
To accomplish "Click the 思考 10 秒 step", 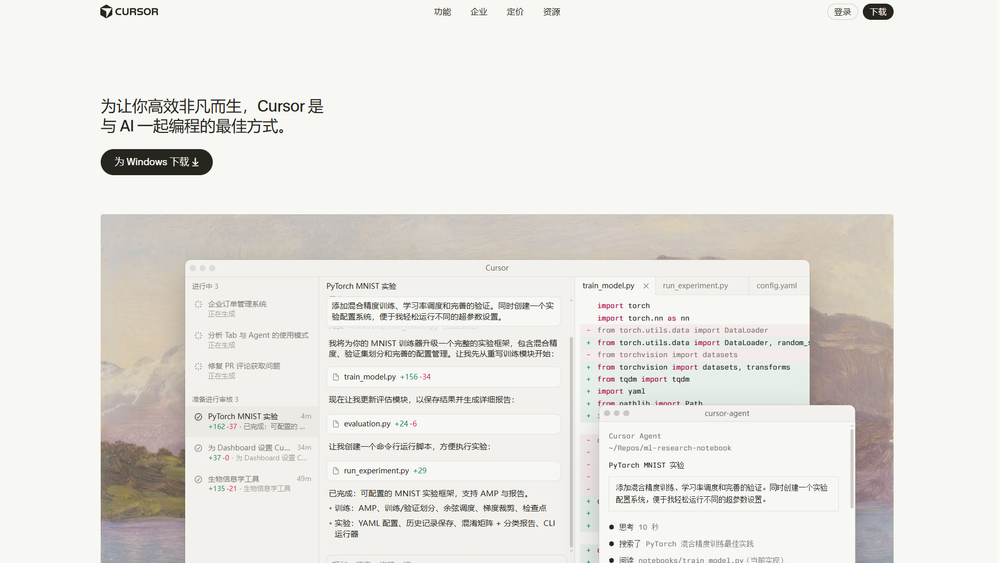I will click(x=634, y=527).
